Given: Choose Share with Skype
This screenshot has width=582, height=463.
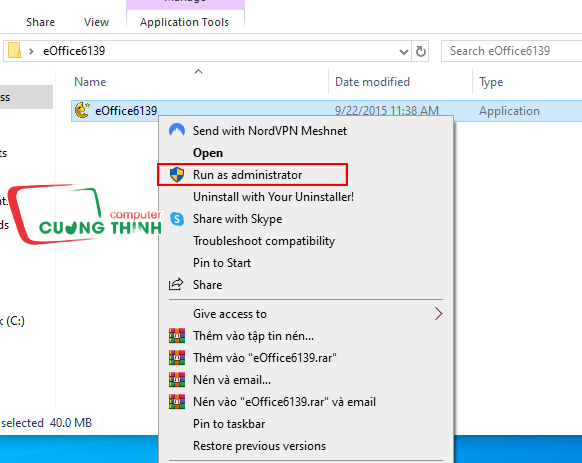Looking at the screenshot, I should 237,219.
